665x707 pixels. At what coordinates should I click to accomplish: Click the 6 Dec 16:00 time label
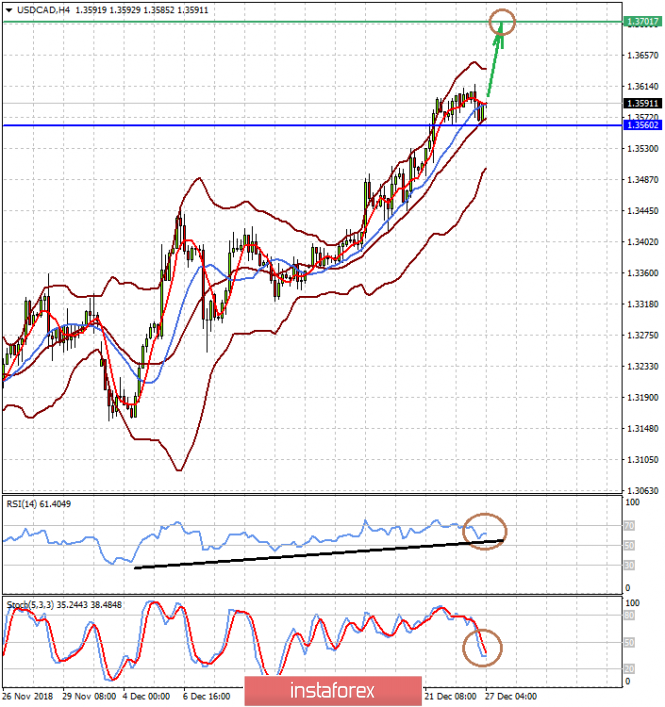pos(208,694)
